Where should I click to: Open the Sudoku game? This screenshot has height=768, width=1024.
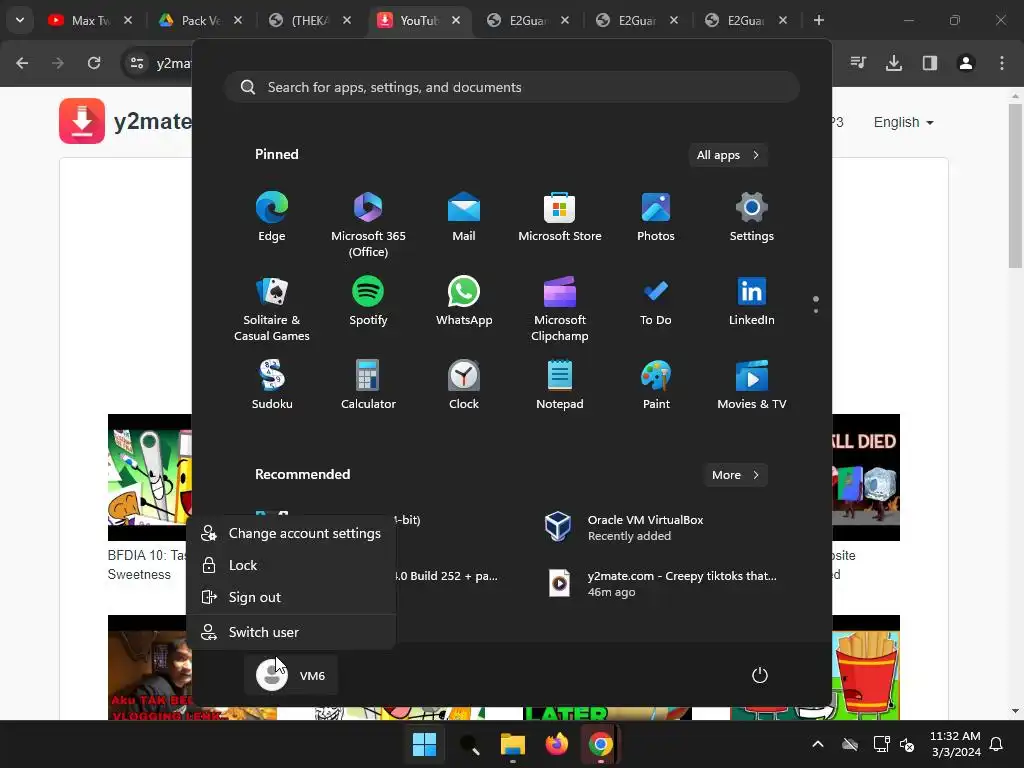[272, 385]
